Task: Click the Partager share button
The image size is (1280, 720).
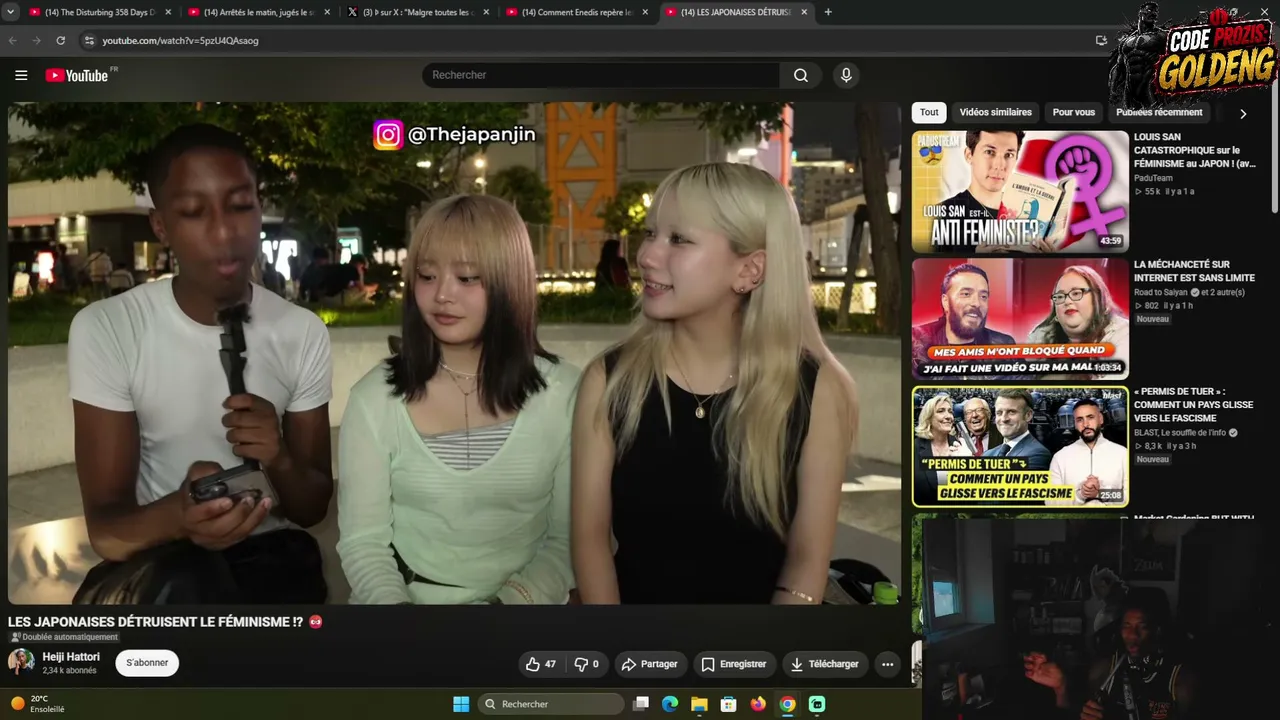Action: coord(649,664)
